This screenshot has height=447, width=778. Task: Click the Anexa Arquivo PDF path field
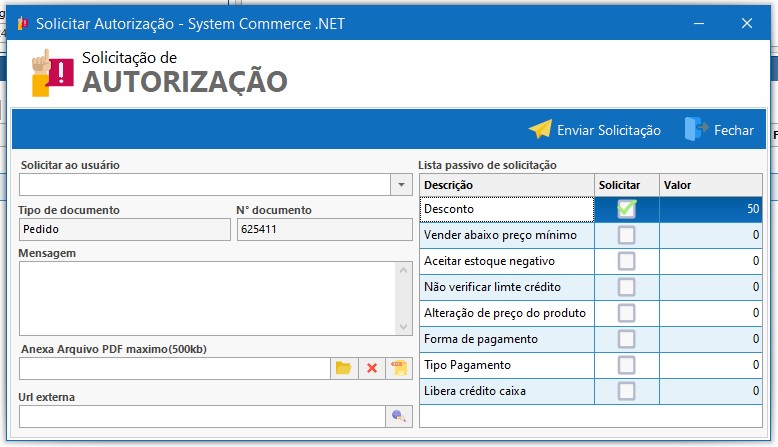tap(175, 369)
